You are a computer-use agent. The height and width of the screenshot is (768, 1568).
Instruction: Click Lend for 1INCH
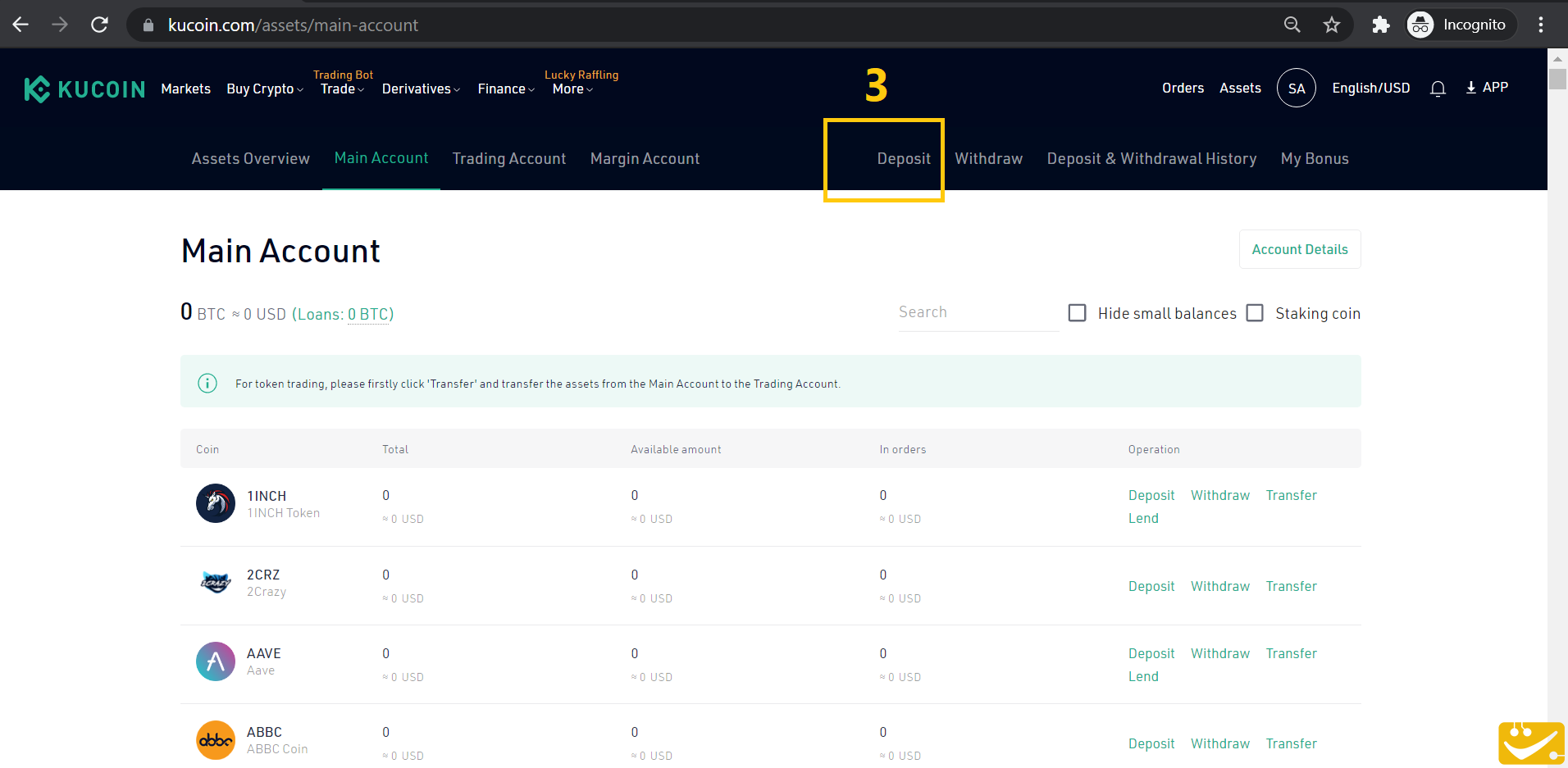pos(1143,518)
